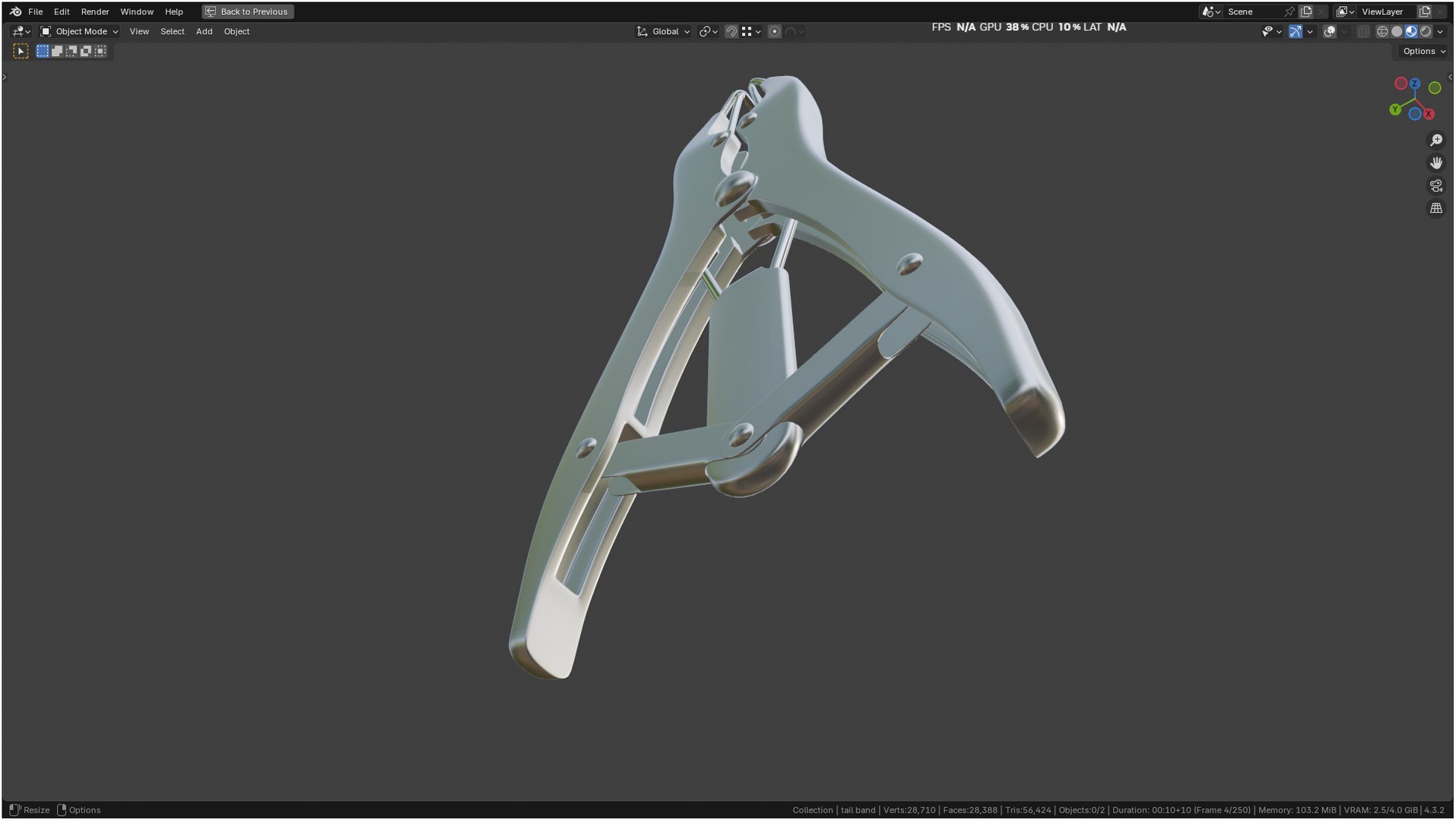The width and height of the screenshot is (1456, 821).
Task: Choose the Set new selection mode icon
Action: 43,51
